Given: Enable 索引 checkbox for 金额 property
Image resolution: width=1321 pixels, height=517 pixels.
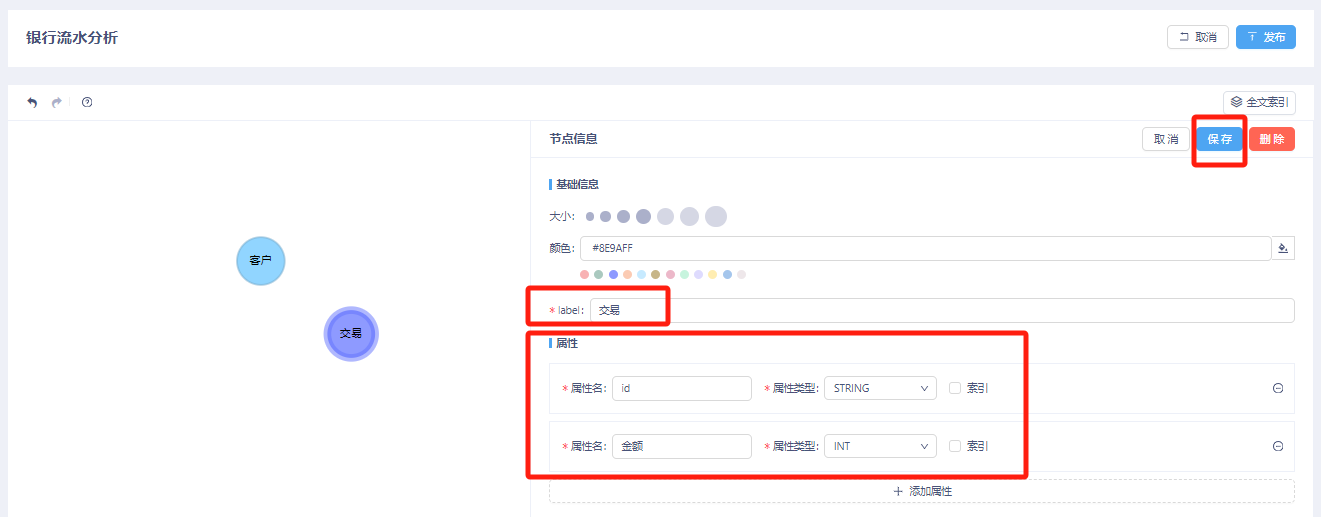Looking at the screenshot, I should (955, 446).
